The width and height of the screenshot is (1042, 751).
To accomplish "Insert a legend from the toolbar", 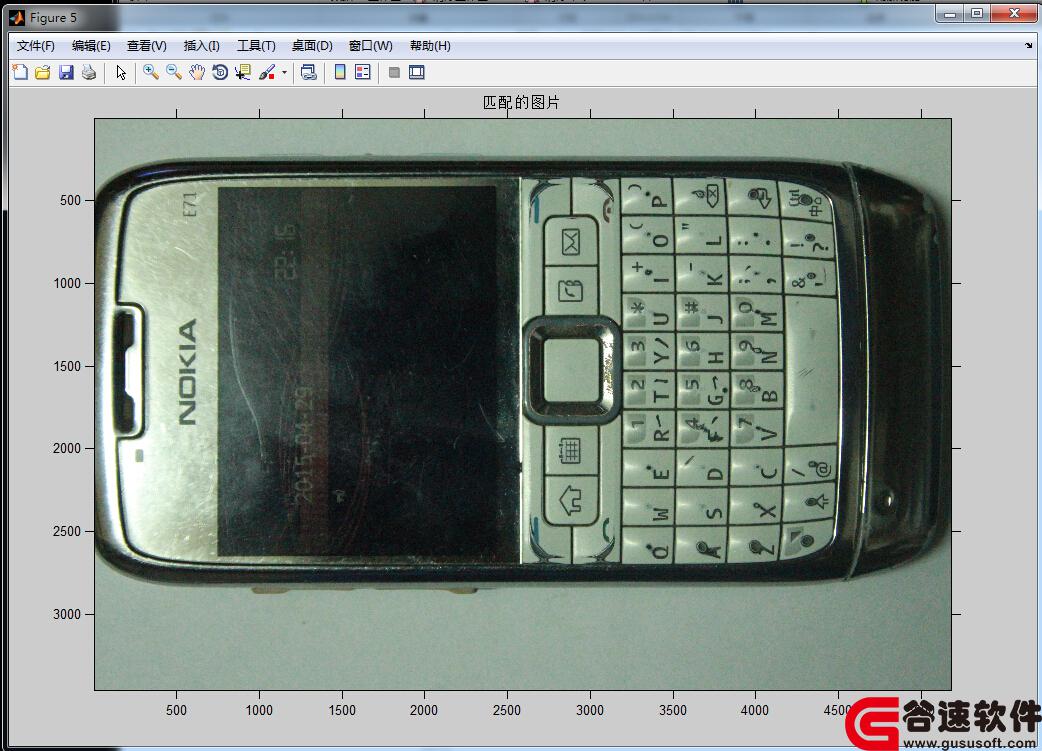I will coord(363,72).
